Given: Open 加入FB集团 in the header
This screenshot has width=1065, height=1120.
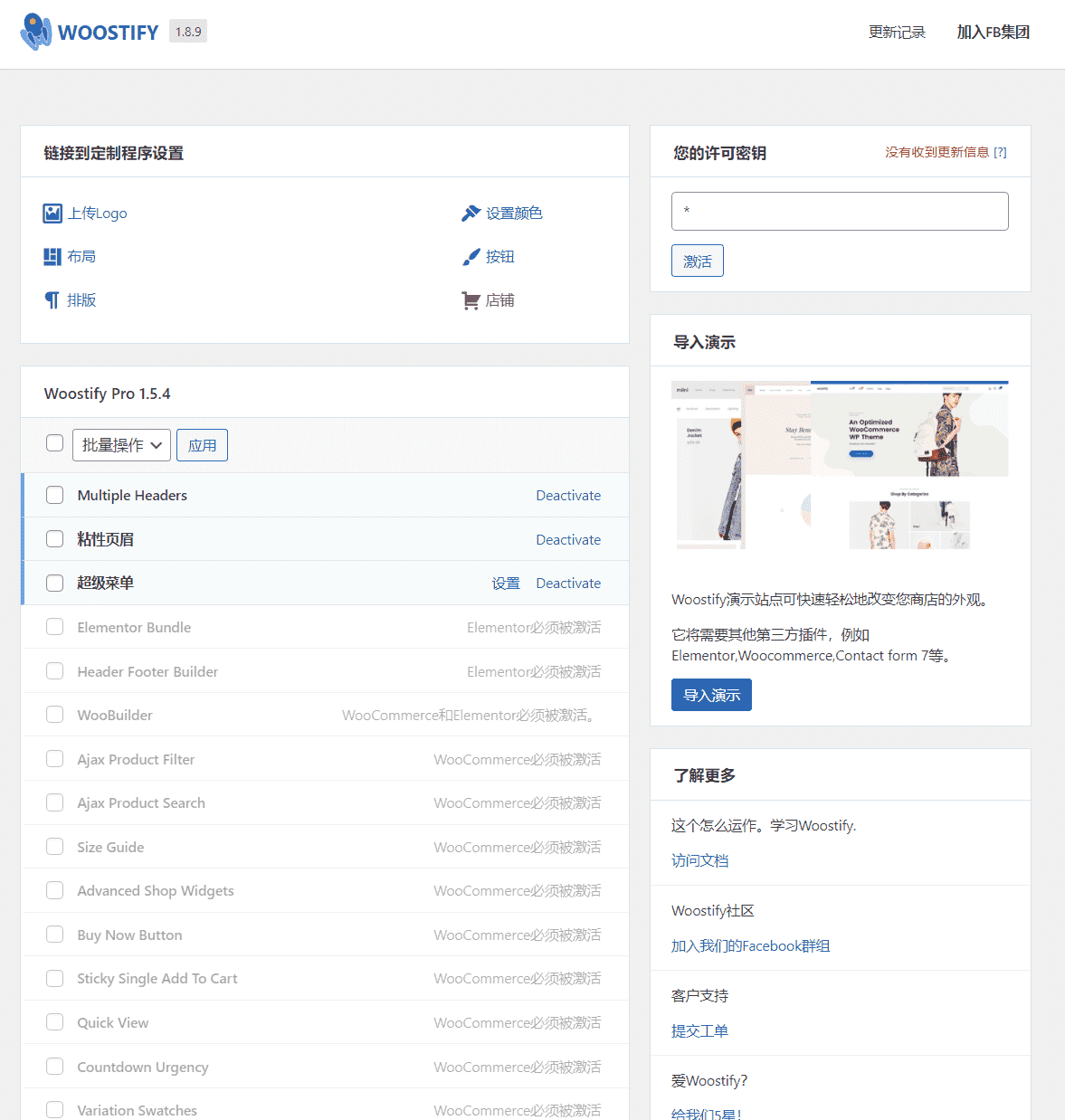Looking at the screenshot, I should point(994,33).
